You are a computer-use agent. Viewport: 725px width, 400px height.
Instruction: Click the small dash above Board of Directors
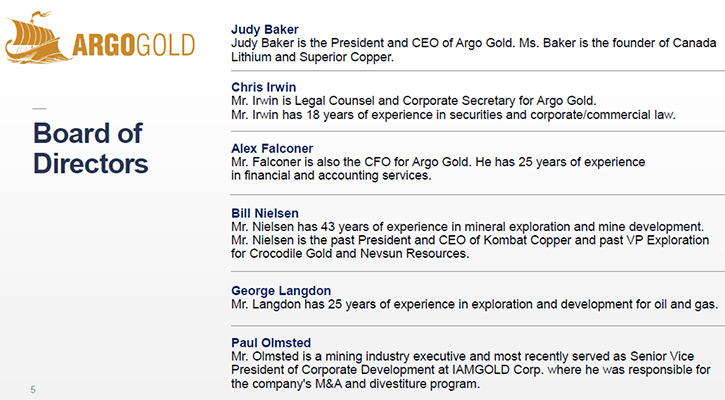39,109
